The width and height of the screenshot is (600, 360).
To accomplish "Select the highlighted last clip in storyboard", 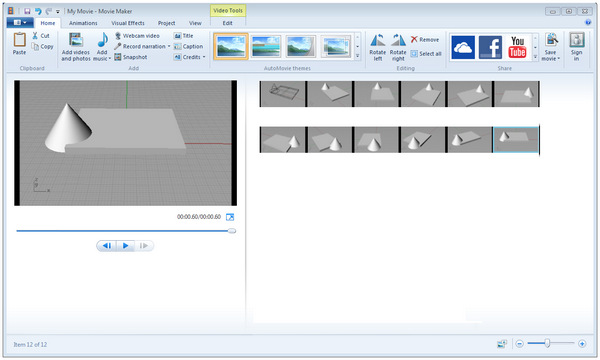I will coord(516,140).
